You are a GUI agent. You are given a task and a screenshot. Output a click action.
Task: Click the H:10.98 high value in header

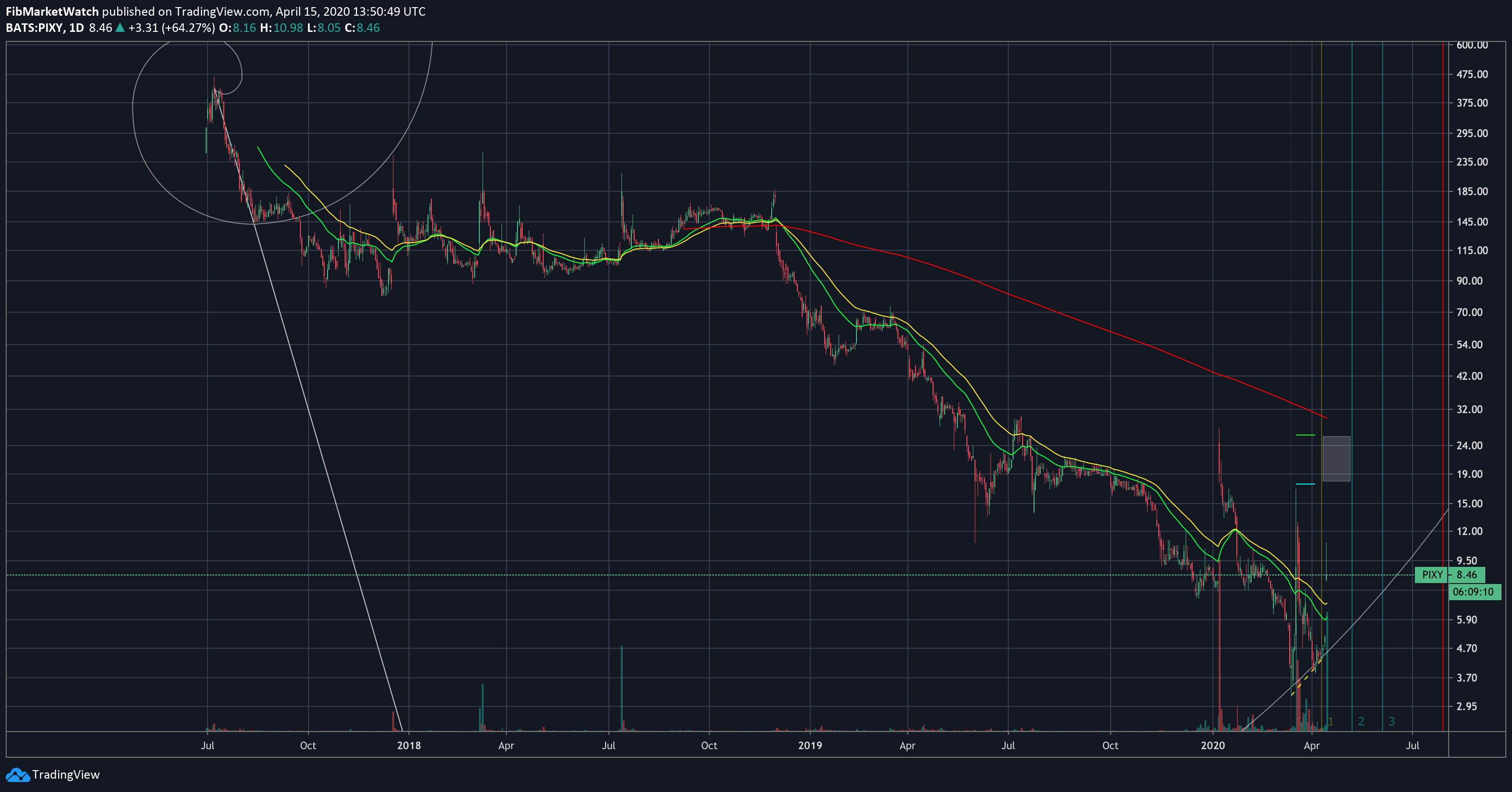tap(282, 28)
